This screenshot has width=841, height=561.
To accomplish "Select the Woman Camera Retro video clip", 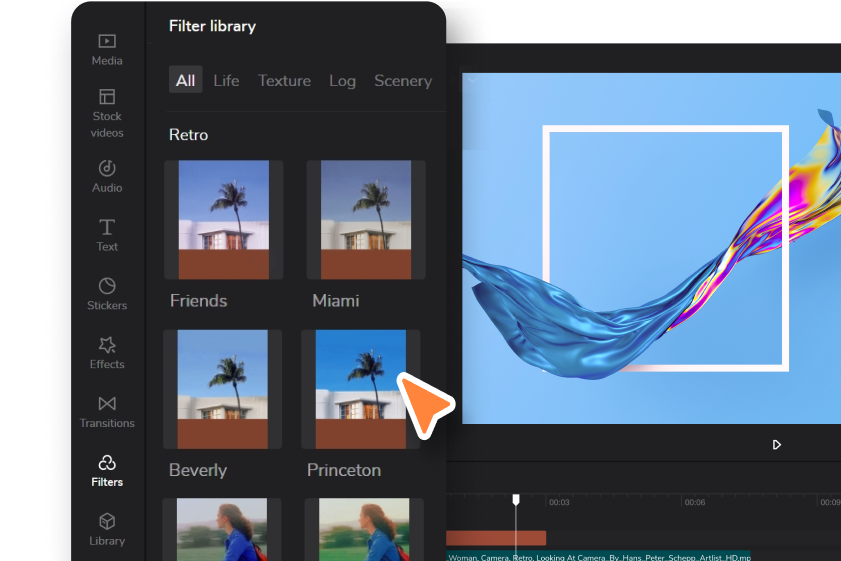I will pos(598,557).
